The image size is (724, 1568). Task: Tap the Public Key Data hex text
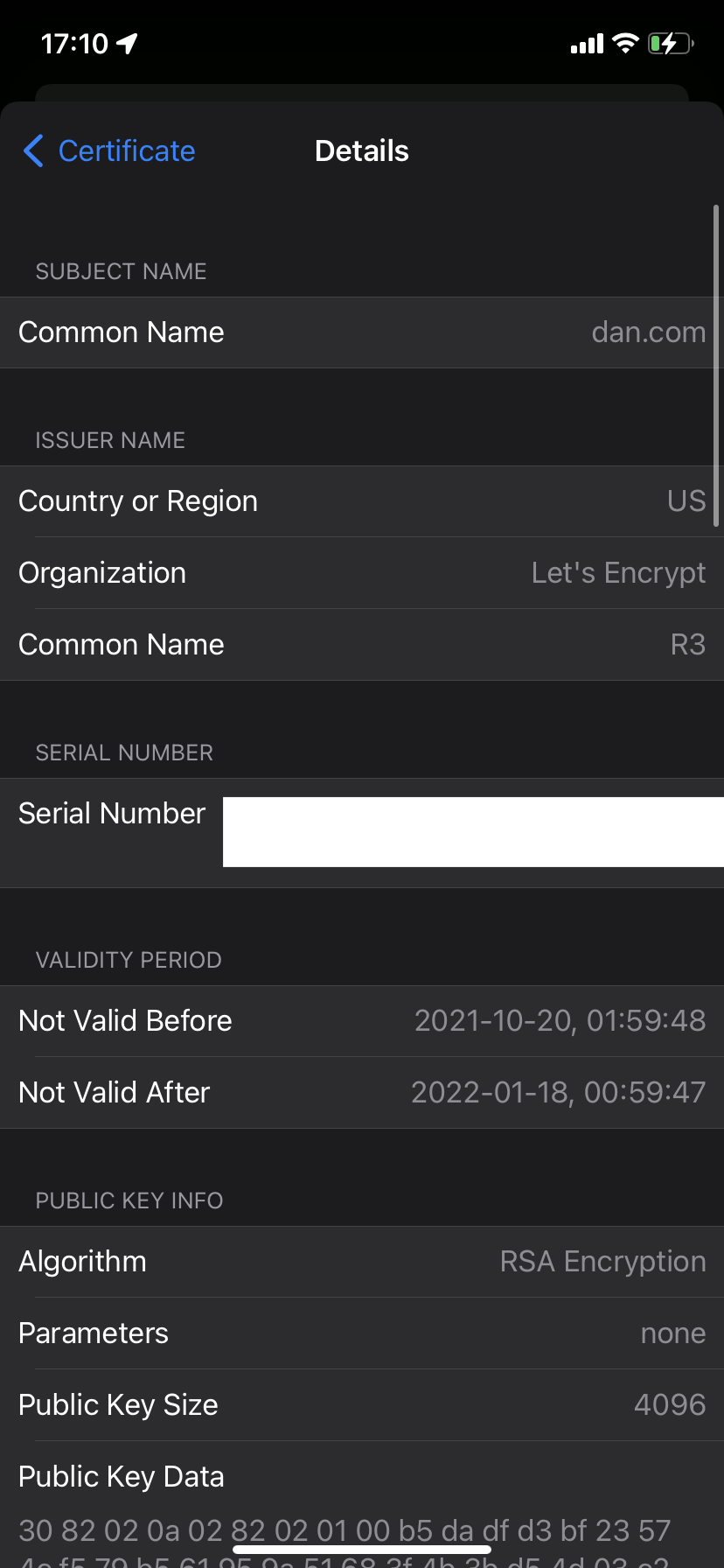pyautogui.click(x=345, y=1531)
